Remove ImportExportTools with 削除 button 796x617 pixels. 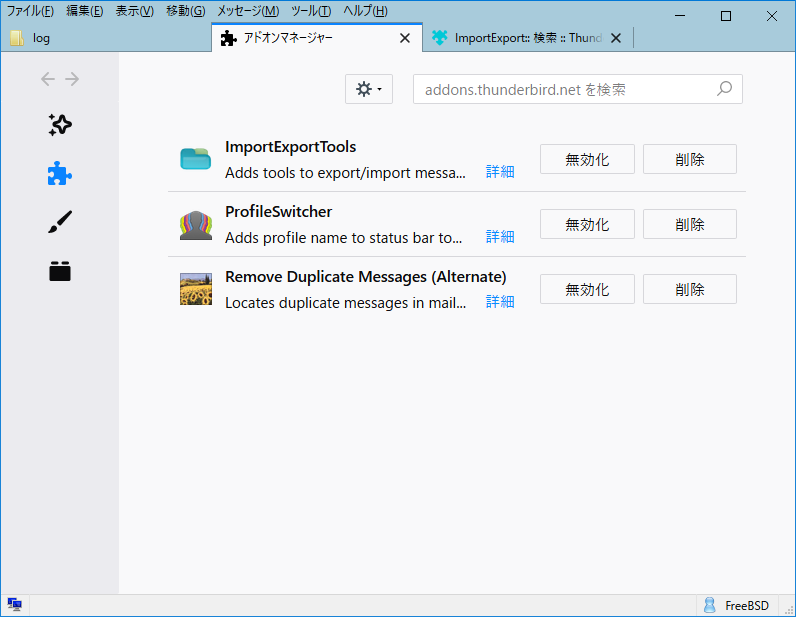pos(690,159)
